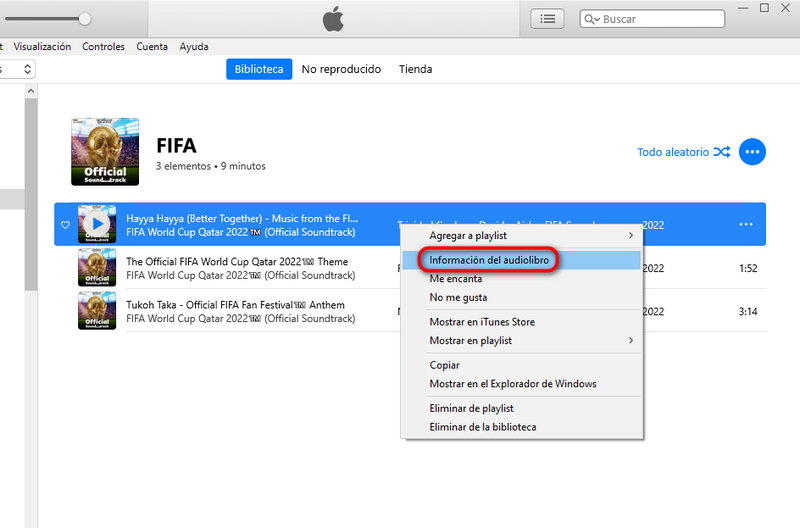Viewport: 800px width, 528px height.
Task: Expand Agregar a playlist submenu
Action: pos(521,236)
